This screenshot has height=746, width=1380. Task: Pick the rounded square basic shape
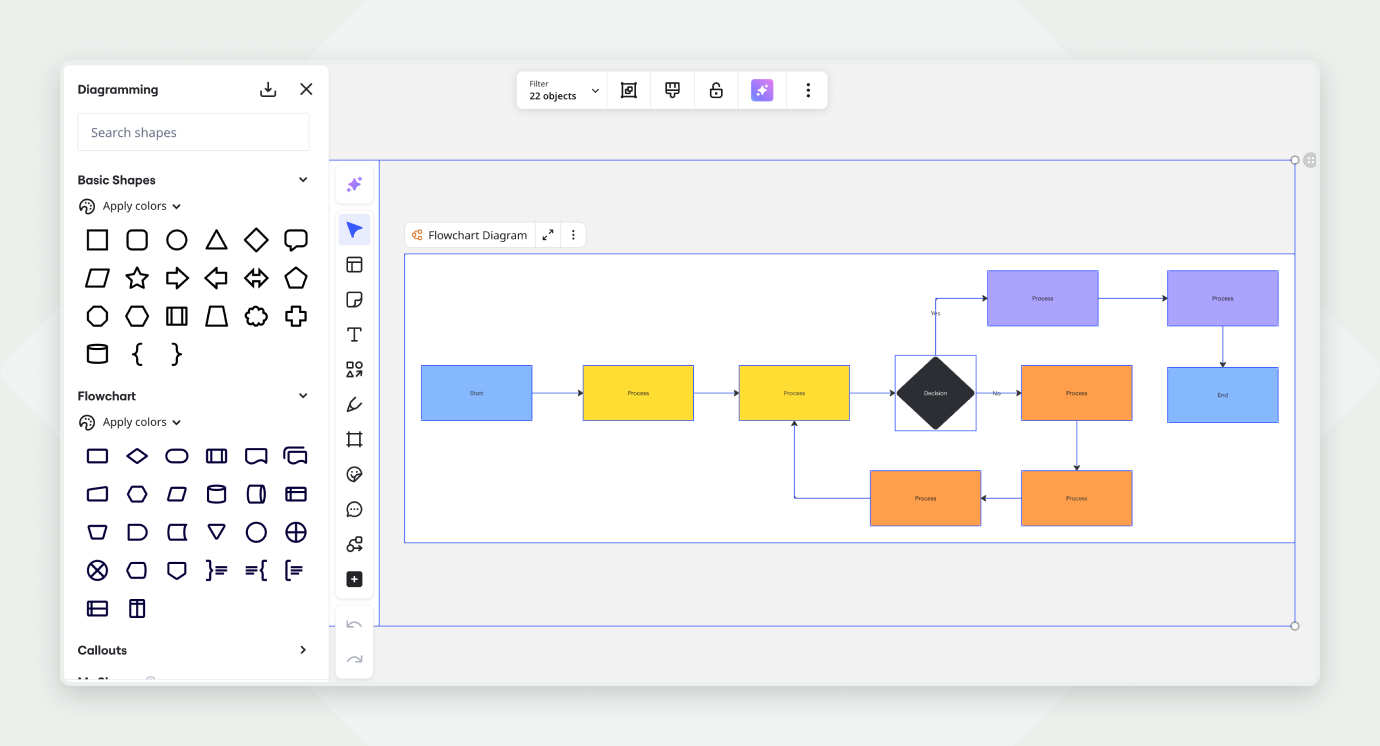coord(137,240)
